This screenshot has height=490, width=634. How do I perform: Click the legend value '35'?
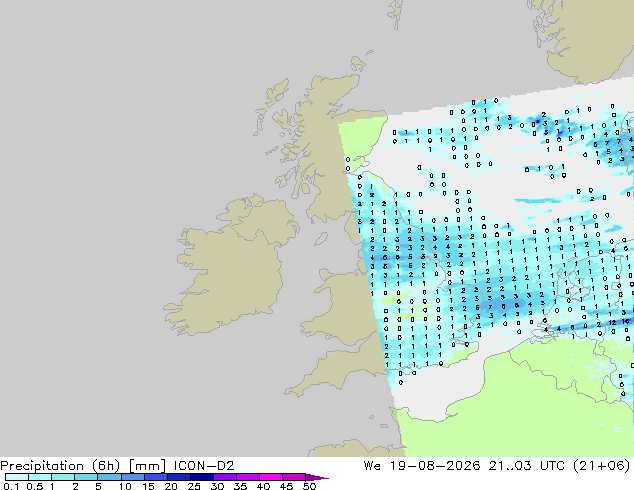point(240,486)
